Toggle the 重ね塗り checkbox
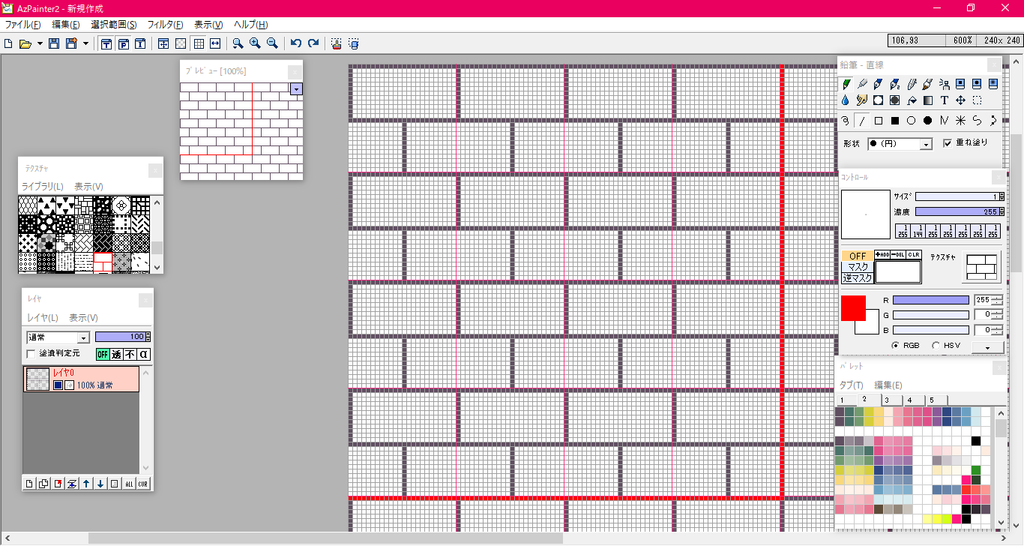This screenshot has height=546, width=1024. point(948,143)
